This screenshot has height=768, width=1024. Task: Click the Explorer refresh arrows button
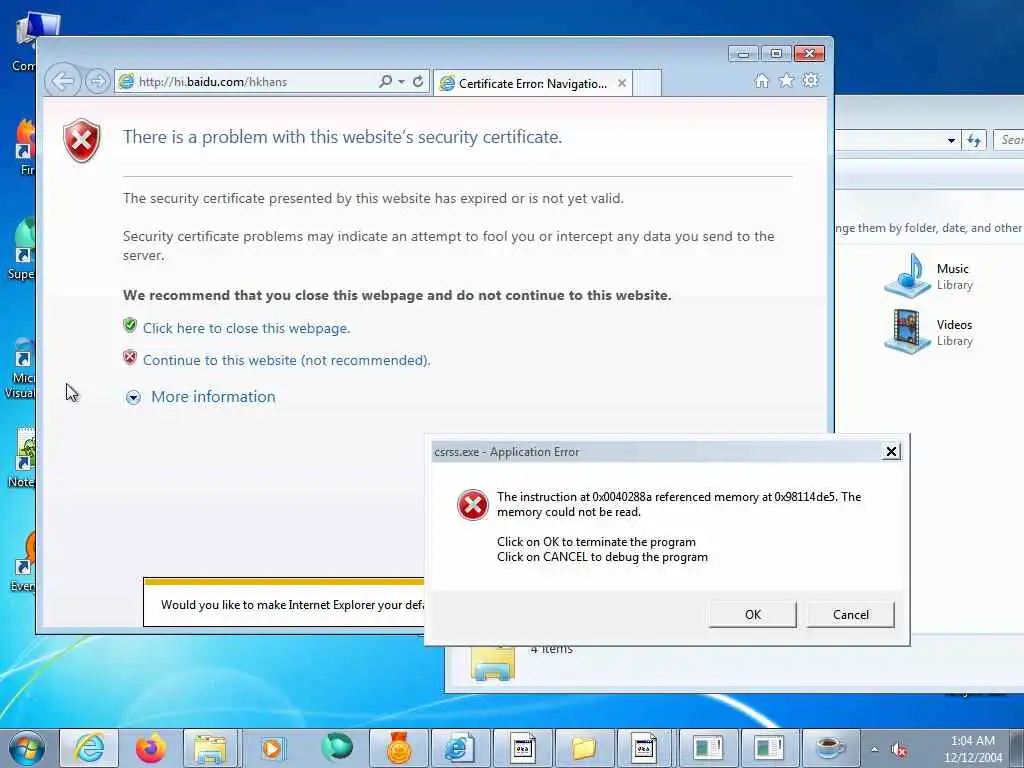[974, 140]
